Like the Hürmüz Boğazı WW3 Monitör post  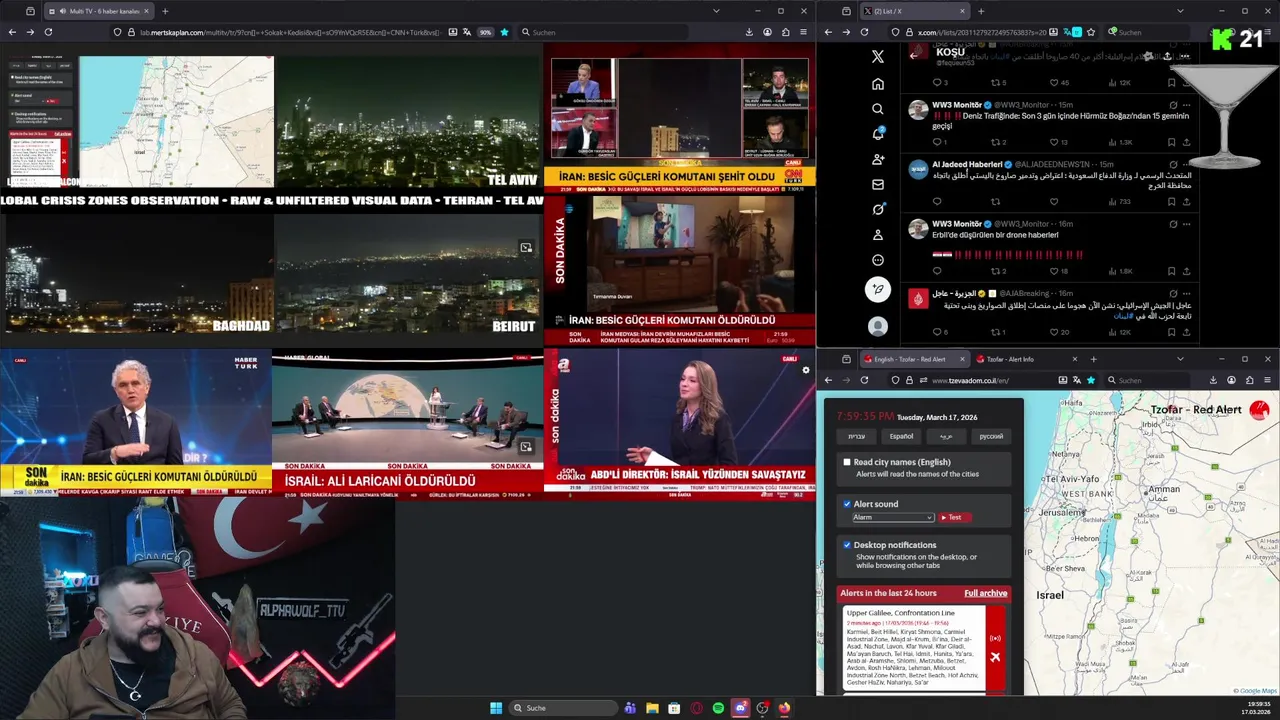pyautogui.click(x=1055, y=142)
